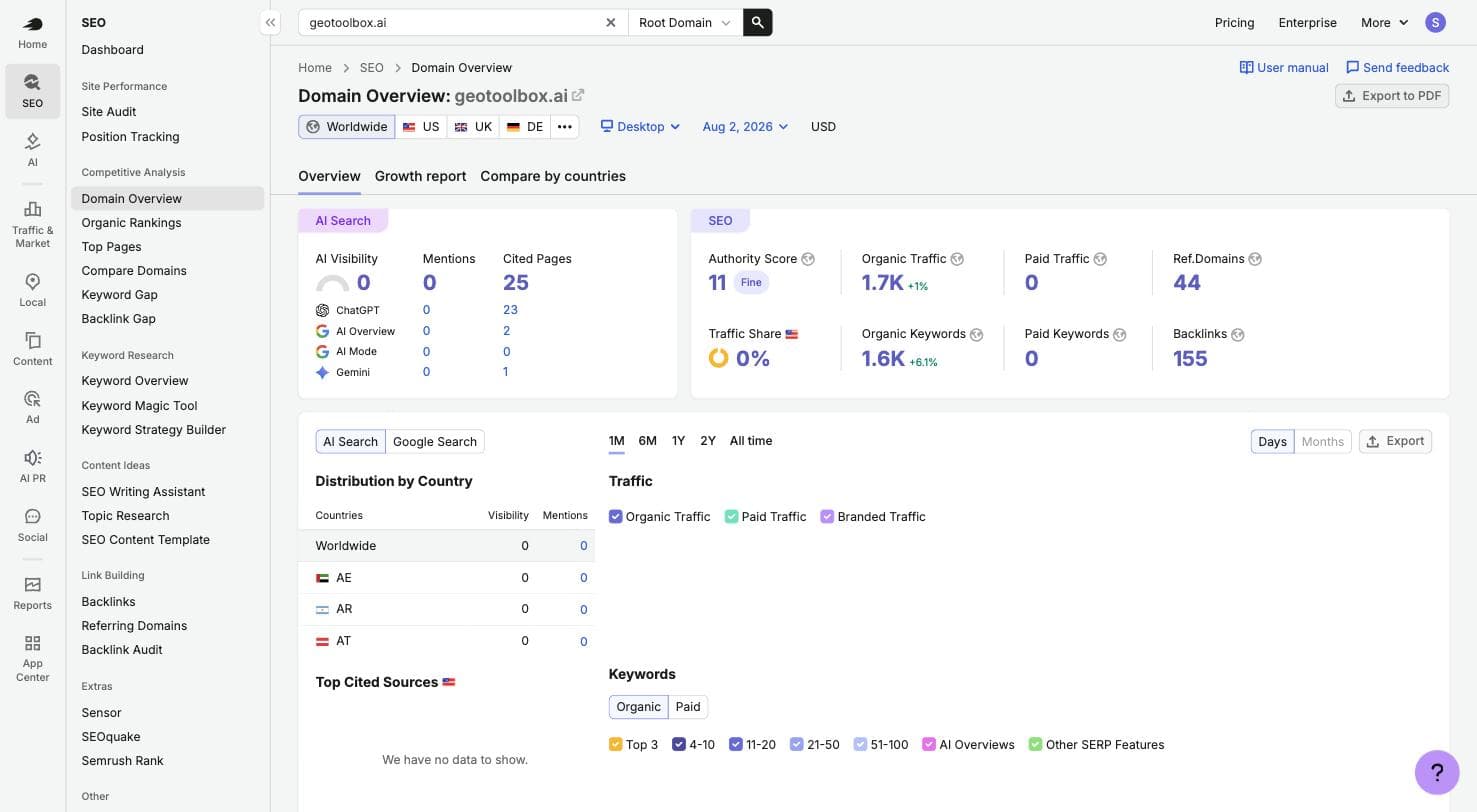
Task: Open Backlink Audit in the sidebar
Action: coord(121,649)
